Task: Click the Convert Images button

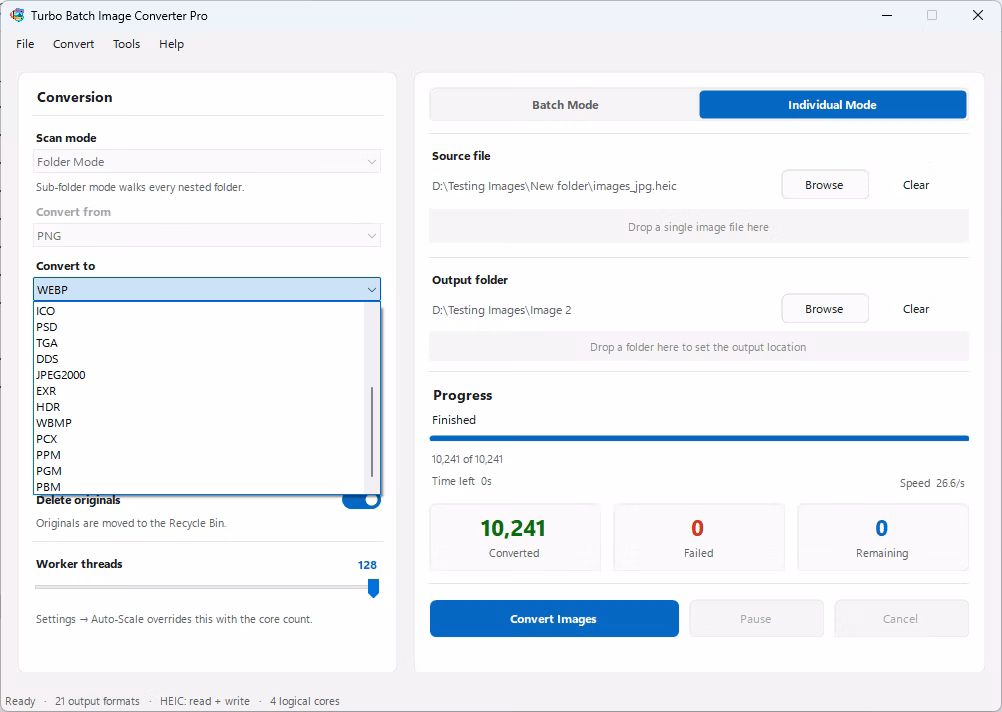Action: pos(554,619)
